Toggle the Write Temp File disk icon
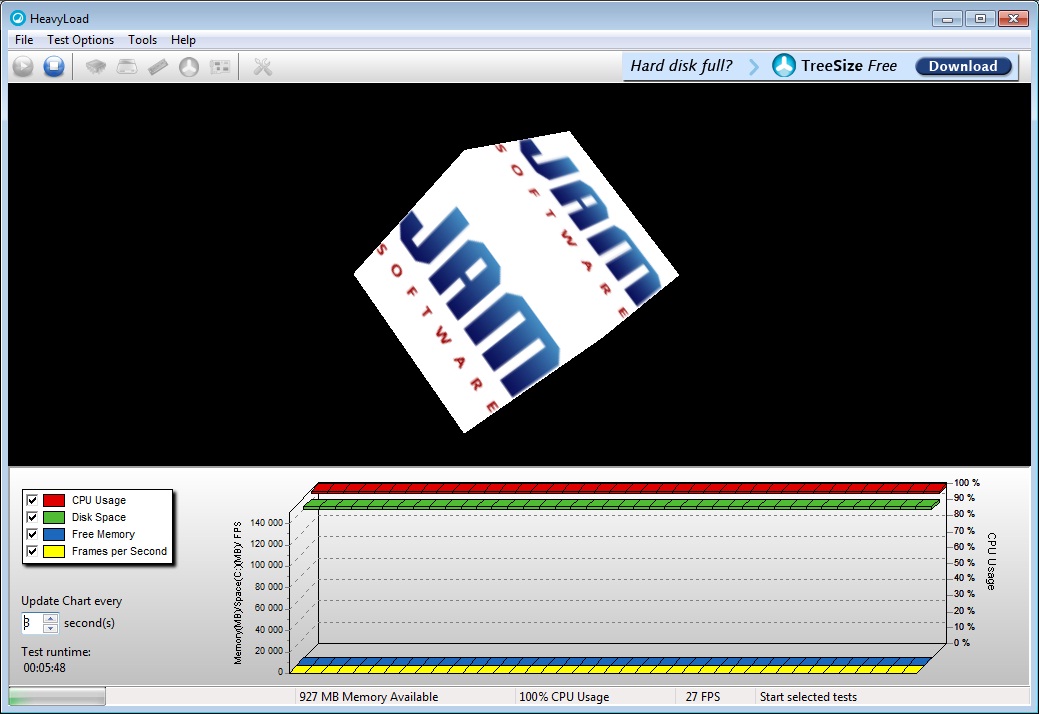Screen dimensions: 1039x714 pos(127,66)
